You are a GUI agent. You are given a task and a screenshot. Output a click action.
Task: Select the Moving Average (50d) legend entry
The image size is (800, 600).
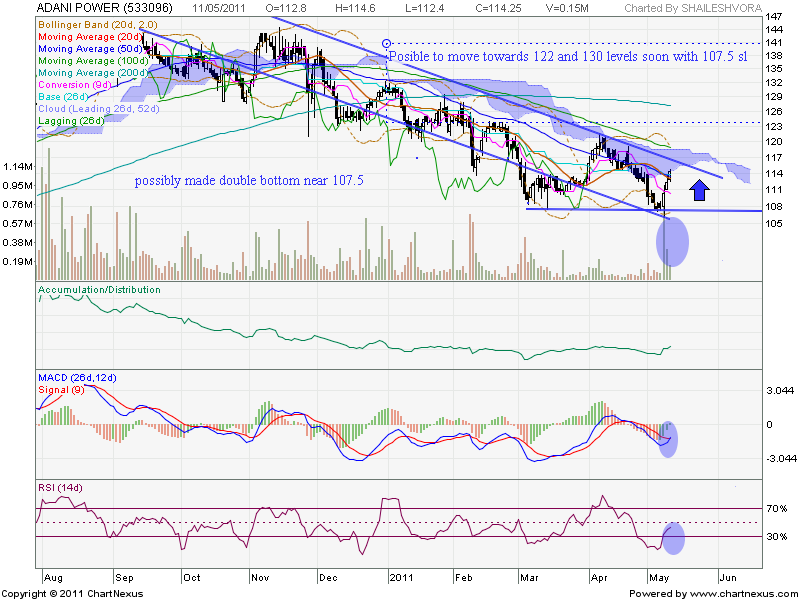(x=90, y=49)
